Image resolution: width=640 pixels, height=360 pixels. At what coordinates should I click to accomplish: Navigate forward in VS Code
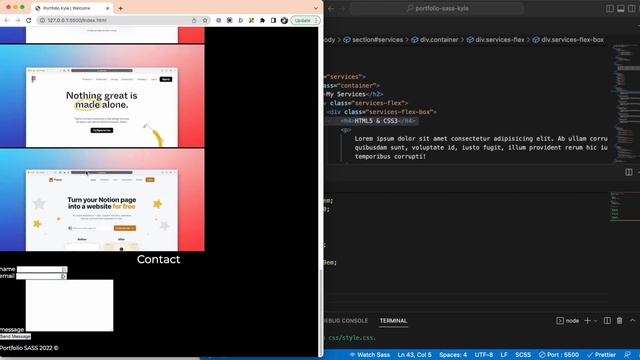click(x=342, y=8)
